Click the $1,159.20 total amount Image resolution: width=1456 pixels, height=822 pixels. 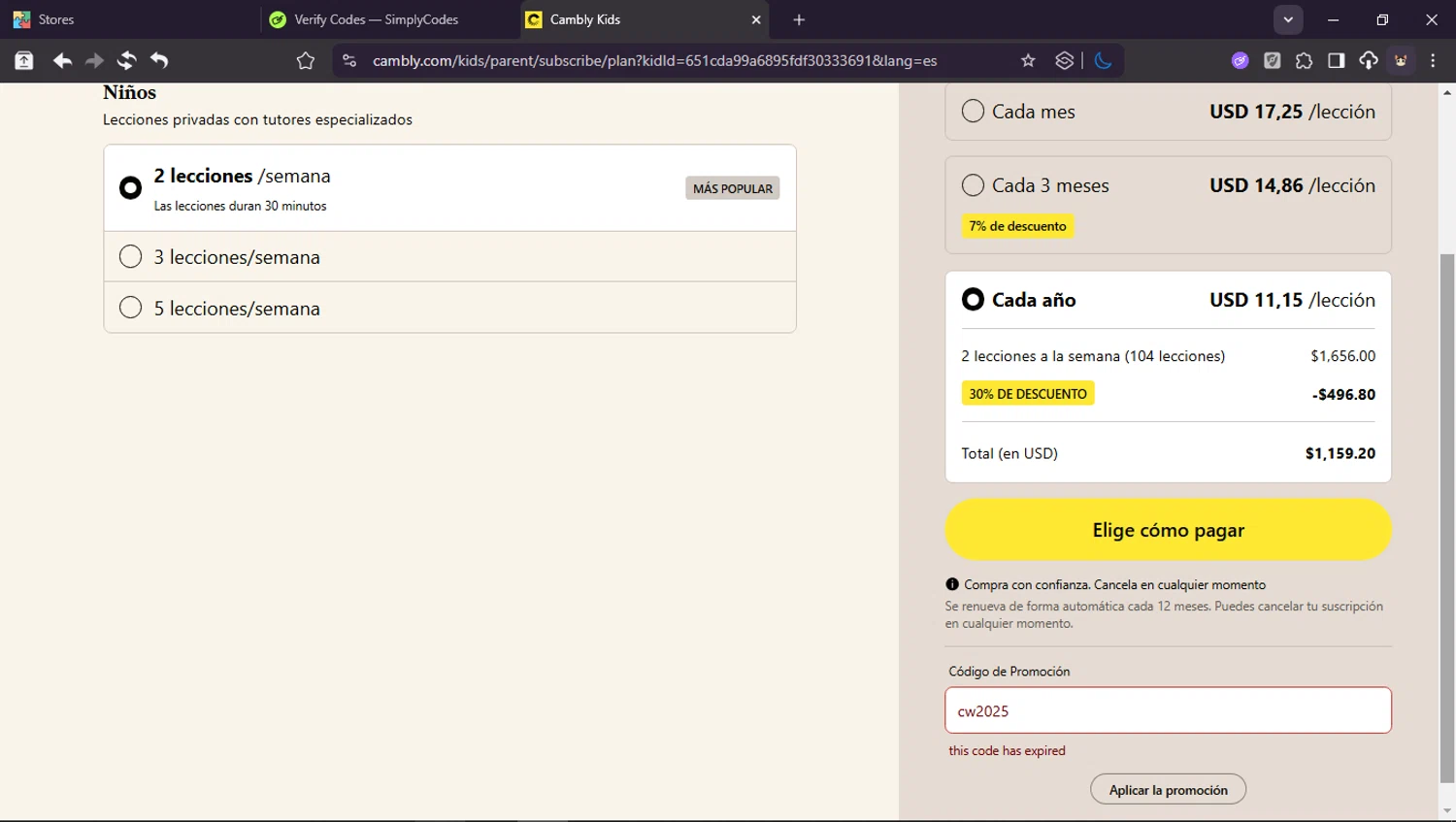[x=1340, y=453]
